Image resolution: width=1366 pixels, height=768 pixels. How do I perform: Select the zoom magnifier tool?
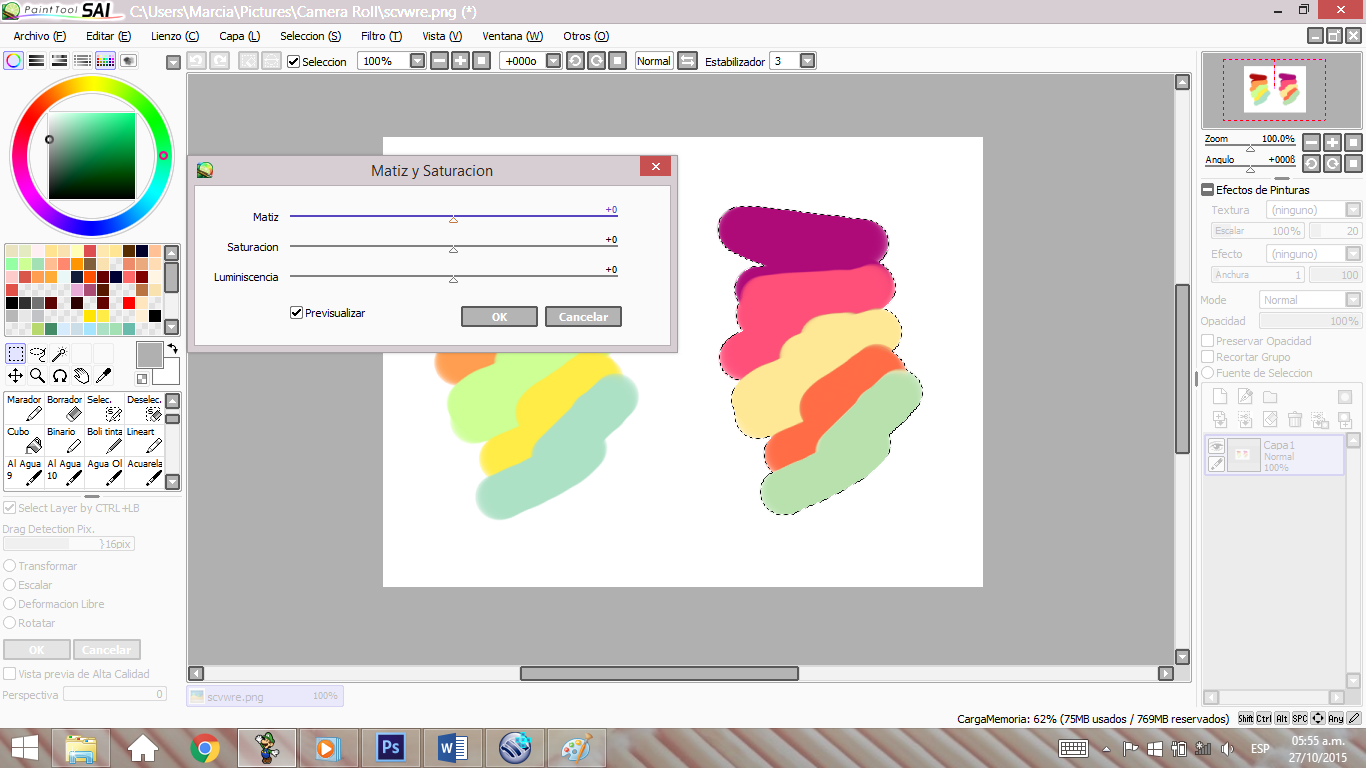click(x=38, y=376)
